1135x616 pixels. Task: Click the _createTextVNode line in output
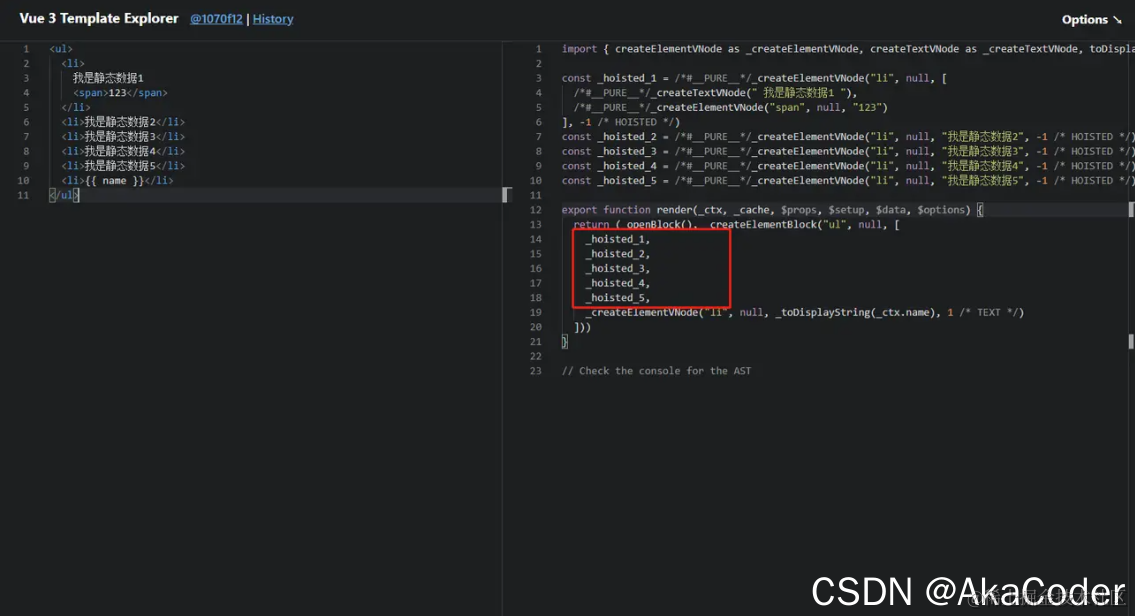(x=716, y=93)
